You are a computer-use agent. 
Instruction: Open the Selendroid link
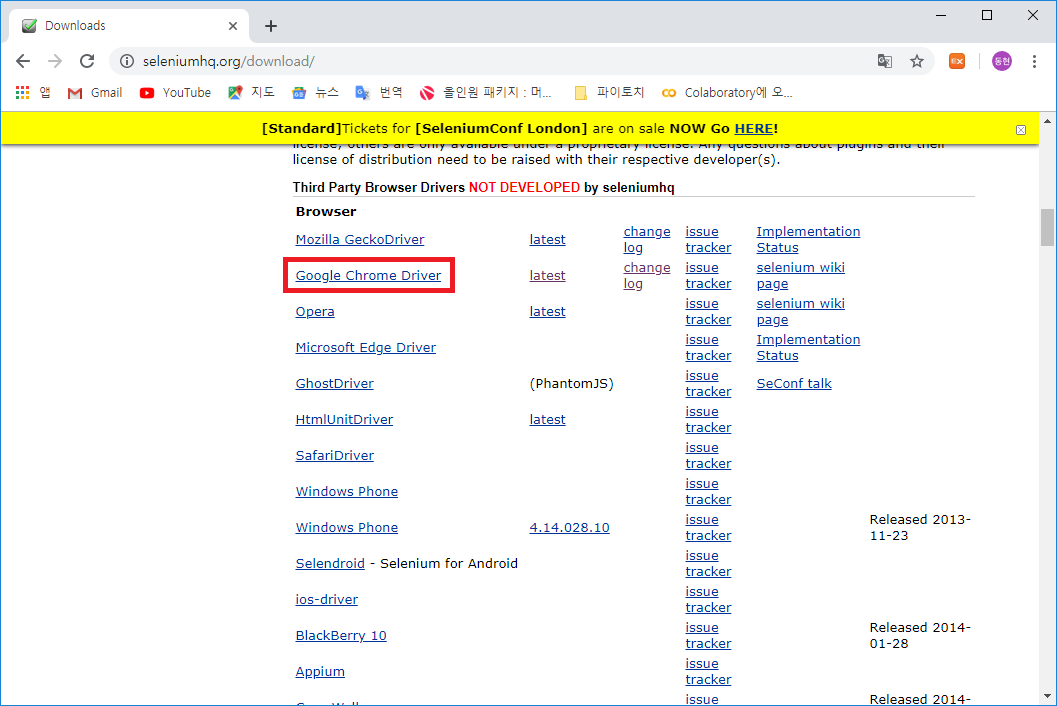(x=330, y=563)
